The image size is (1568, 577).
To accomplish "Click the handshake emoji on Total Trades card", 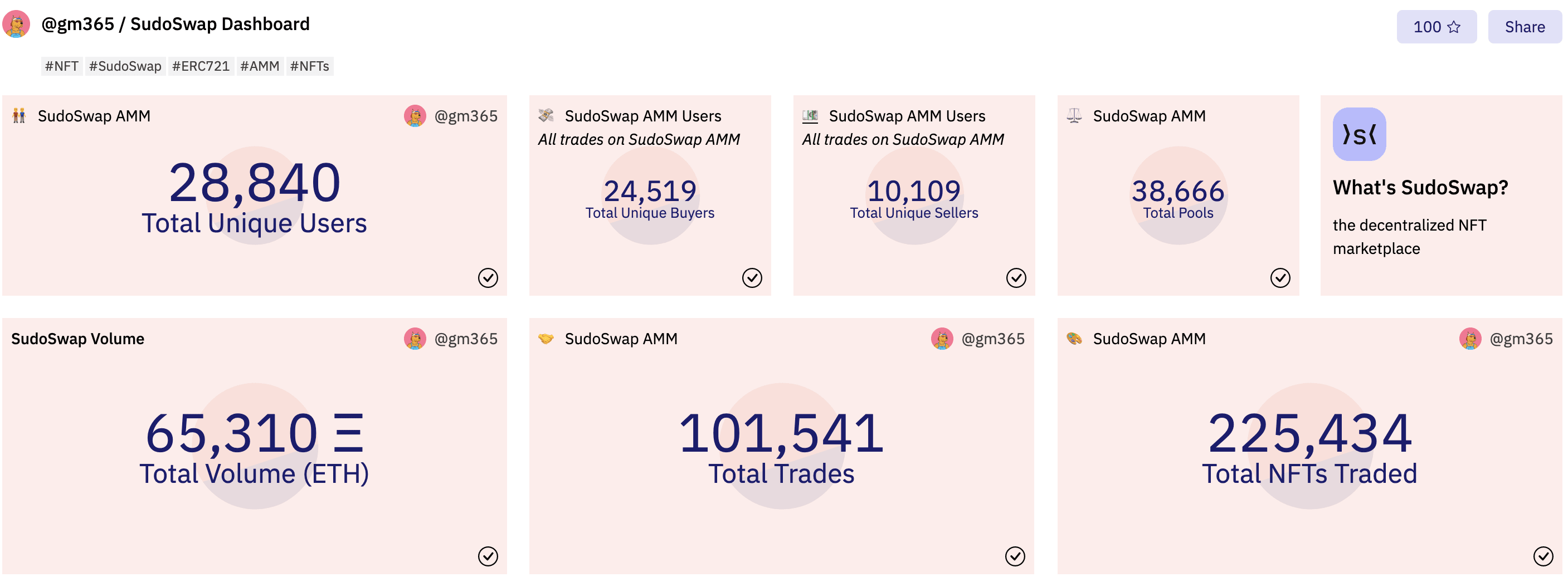I will tap(546, 339).
